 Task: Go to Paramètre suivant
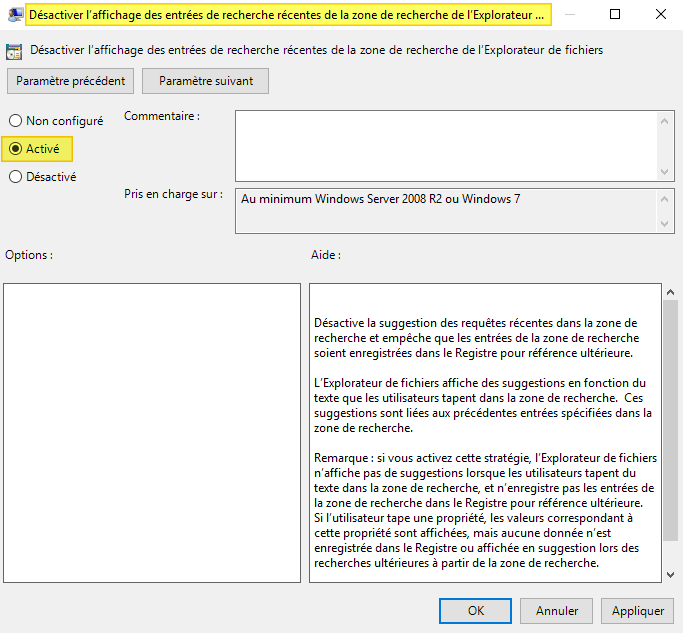click(x=206, y=81)
